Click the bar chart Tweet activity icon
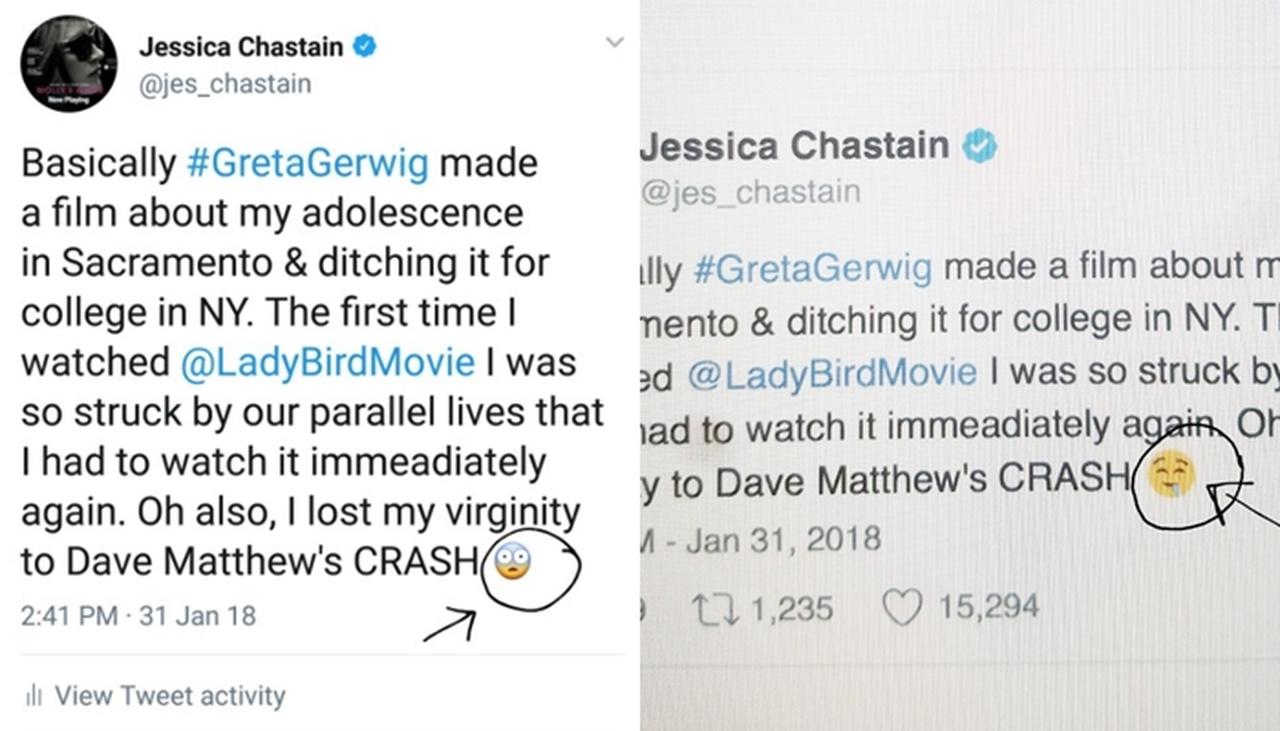 click(x=33, y=695)
